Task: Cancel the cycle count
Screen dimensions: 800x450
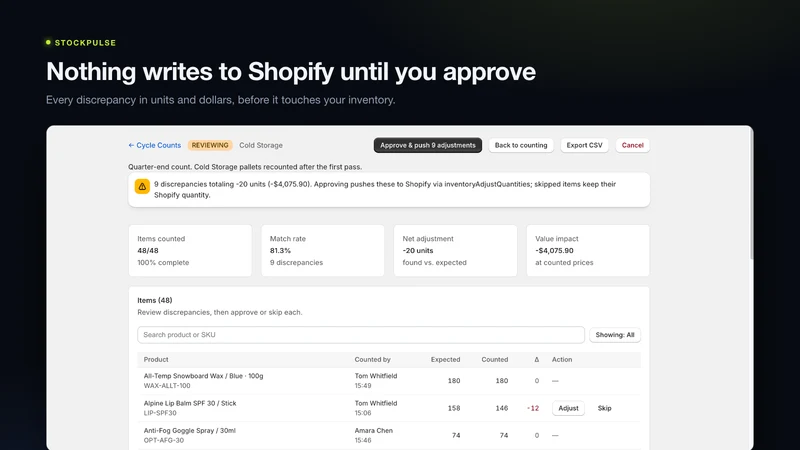Action: point(633,145)
